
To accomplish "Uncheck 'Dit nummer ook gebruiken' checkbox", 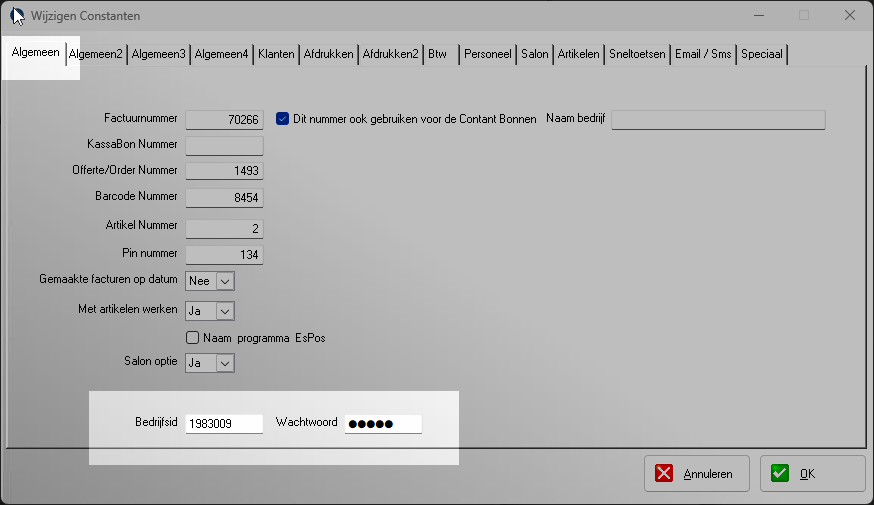I will 282,119.
